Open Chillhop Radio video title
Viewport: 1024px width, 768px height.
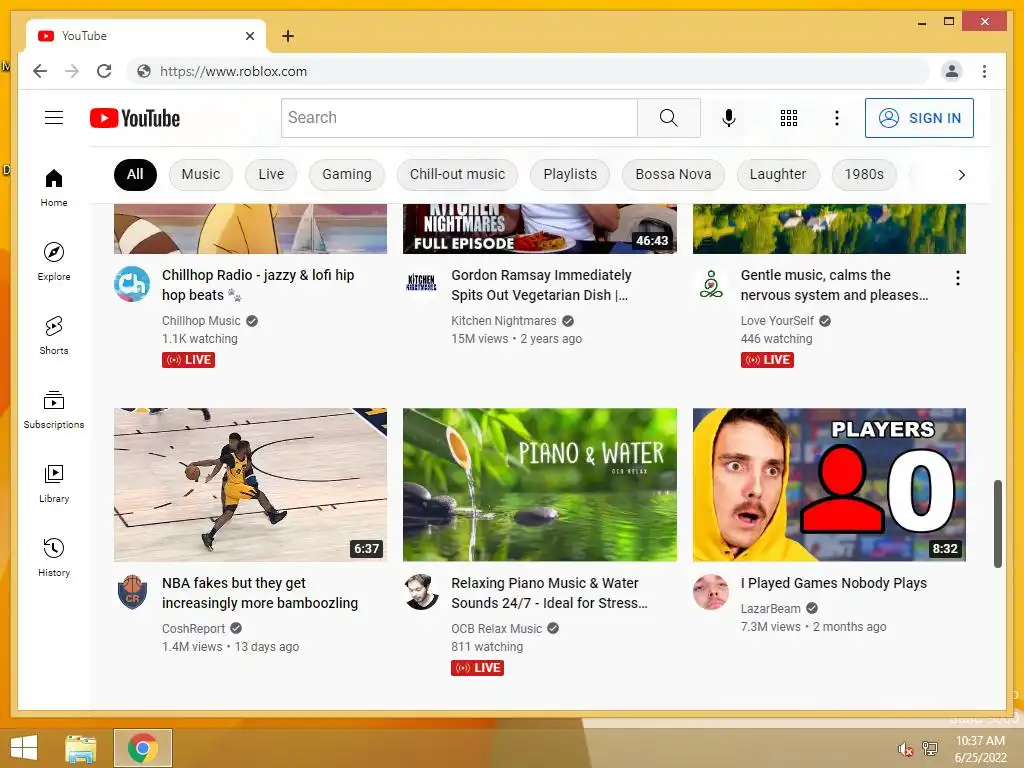coord(258,285)
